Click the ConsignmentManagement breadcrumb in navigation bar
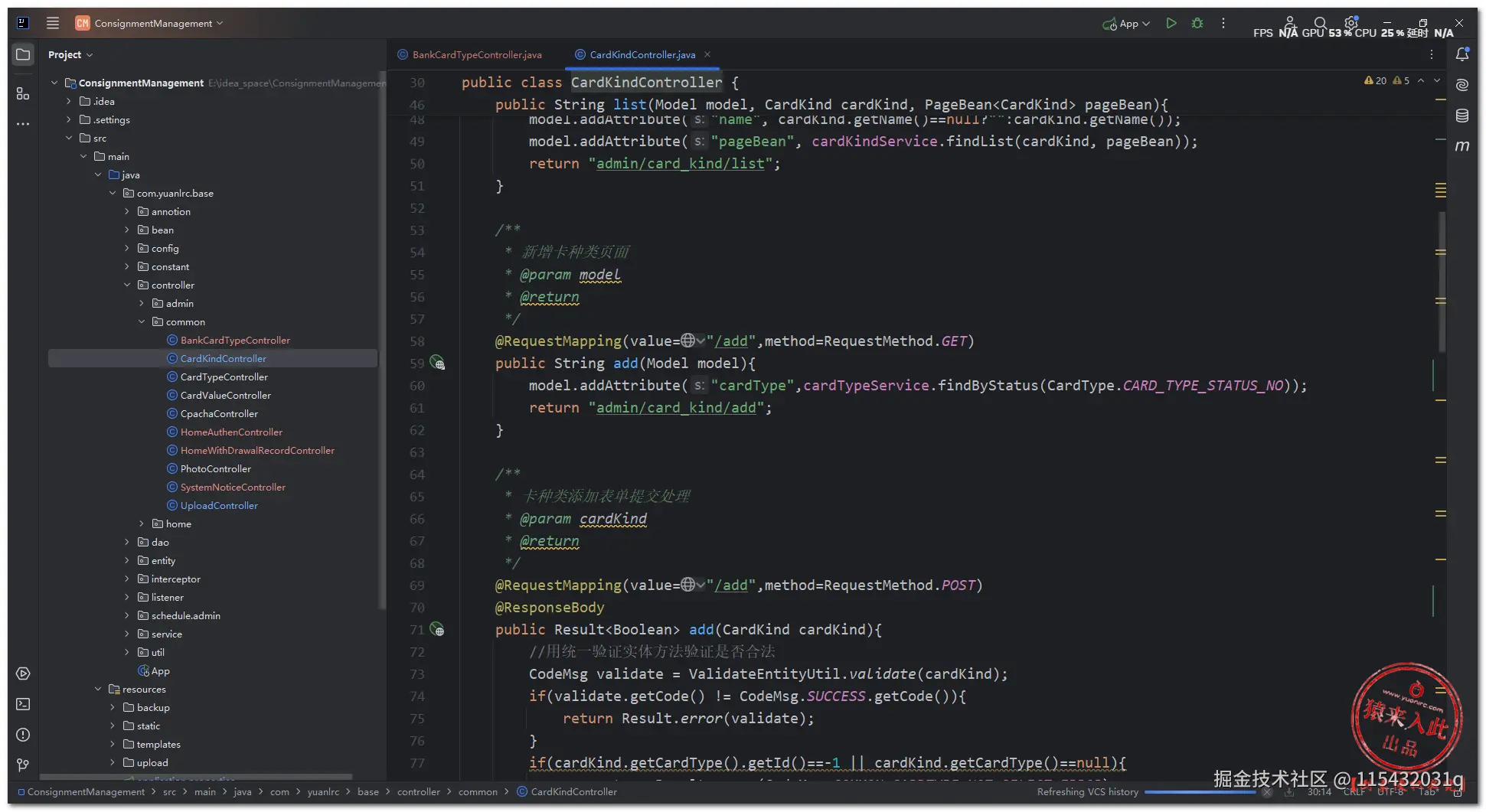1486x812 pixels. 80,791
